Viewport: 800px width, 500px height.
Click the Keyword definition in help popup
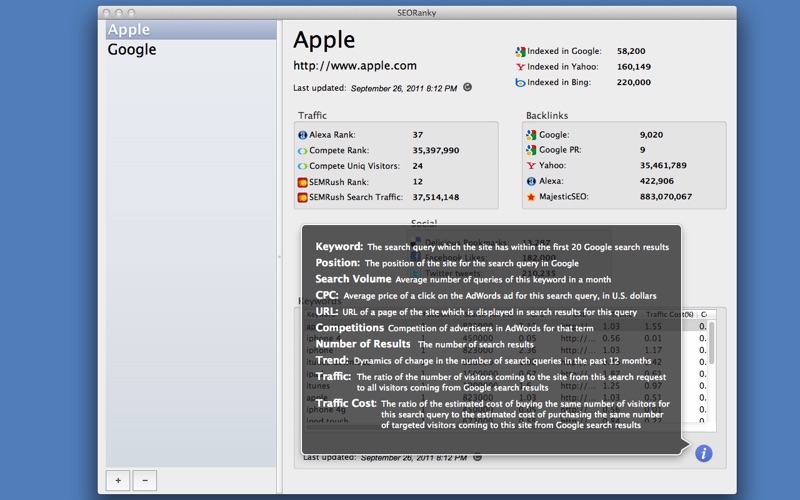click(x=518, y=247)
